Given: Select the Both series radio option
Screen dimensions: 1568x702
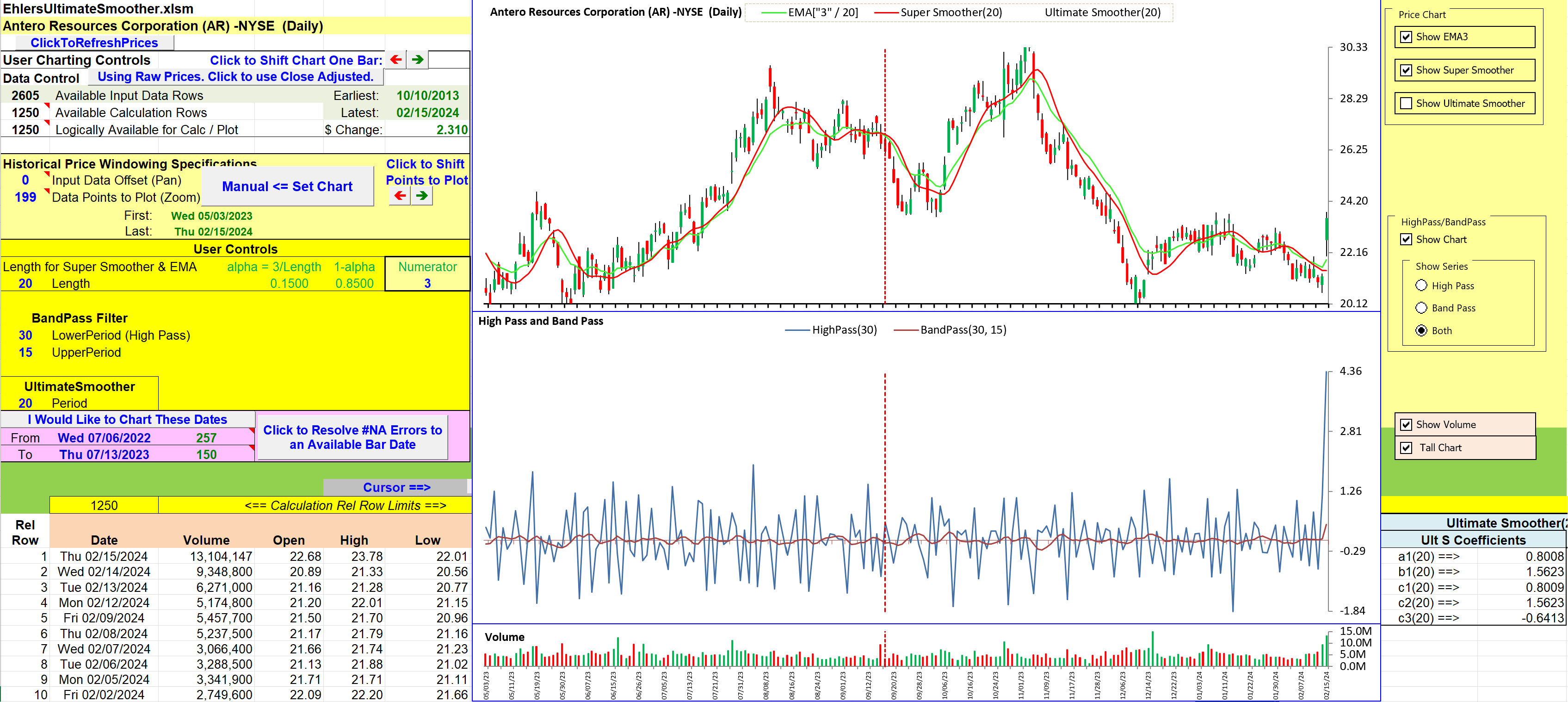Looking at the screenshot, I should (1421, 330).
